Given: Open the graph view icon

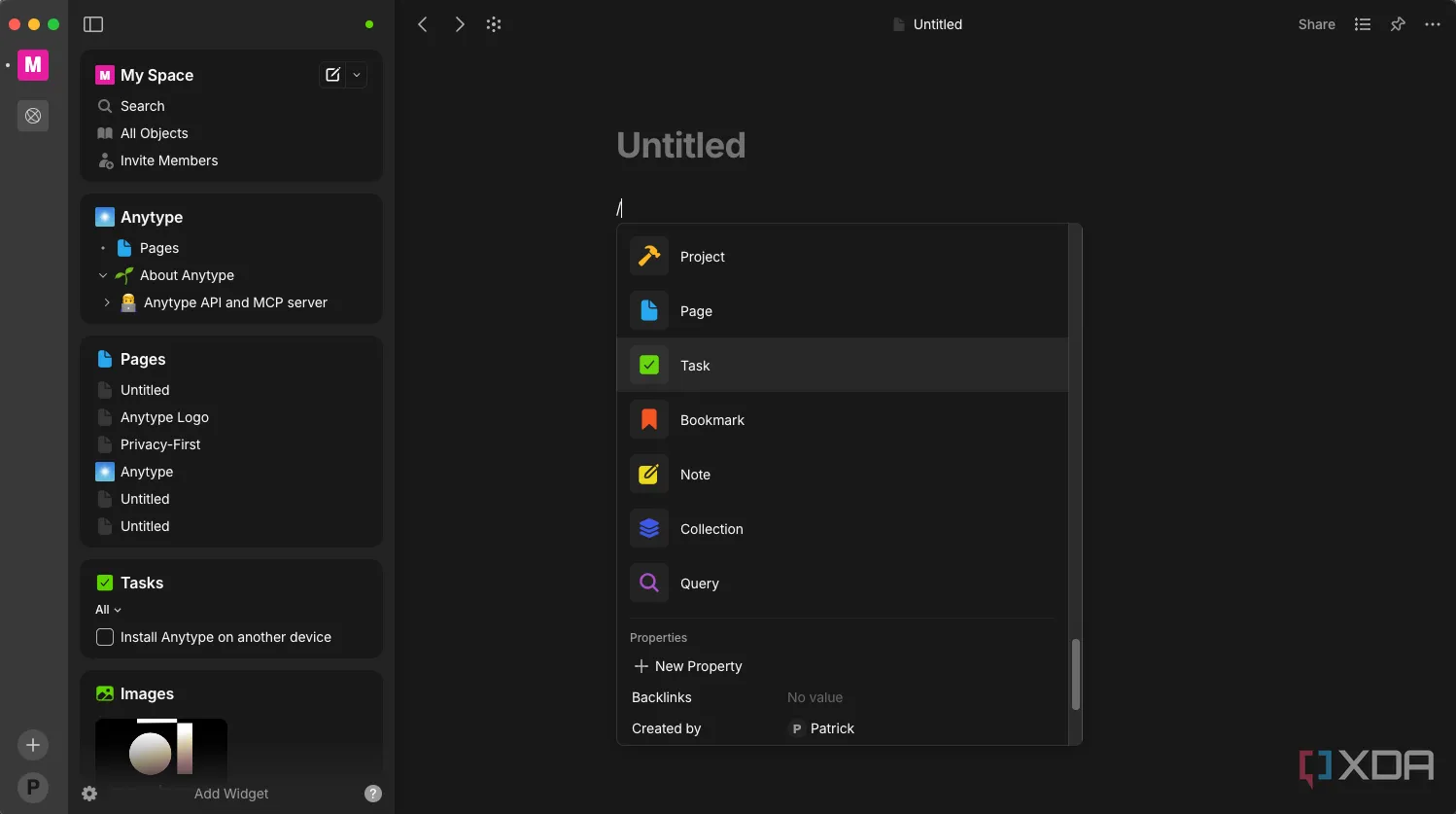Looking at the screenshot, I should pos(494,24).
